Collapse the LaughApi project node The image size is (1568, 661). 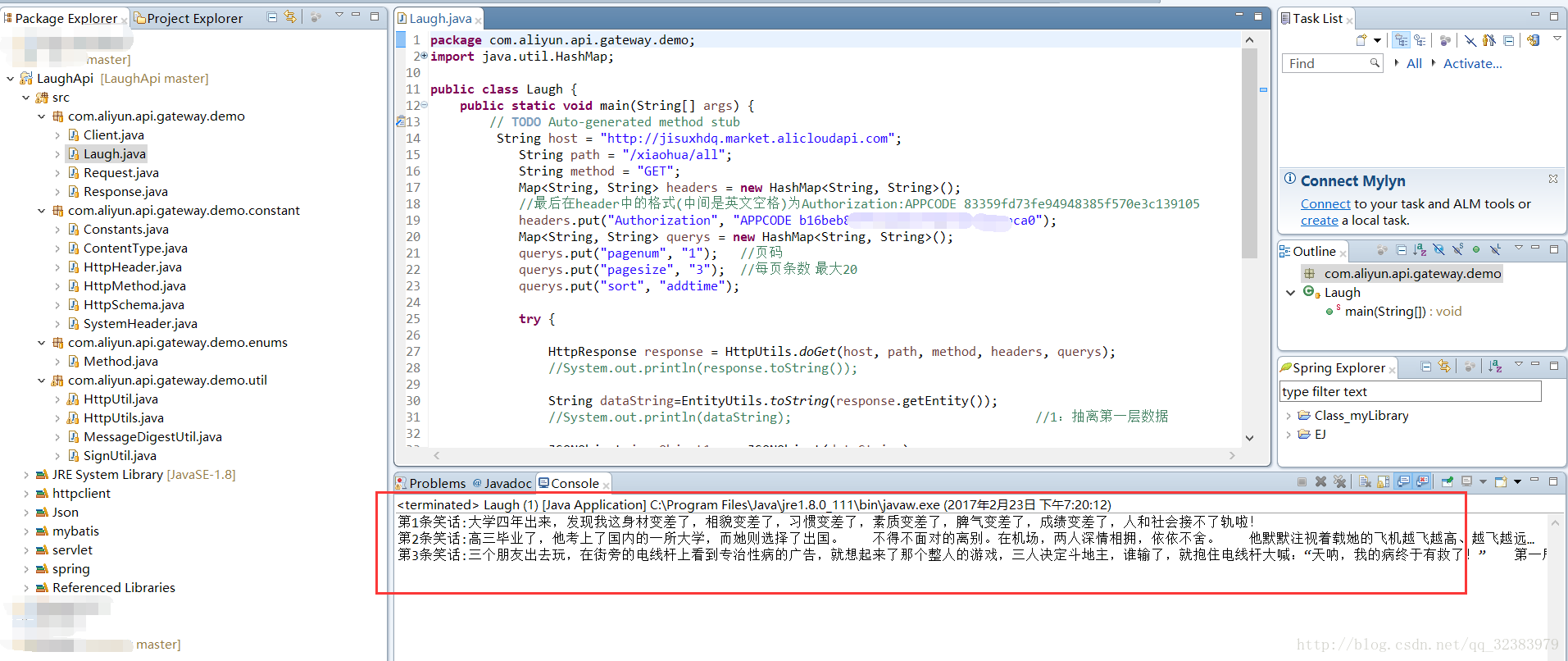[10, 79]
